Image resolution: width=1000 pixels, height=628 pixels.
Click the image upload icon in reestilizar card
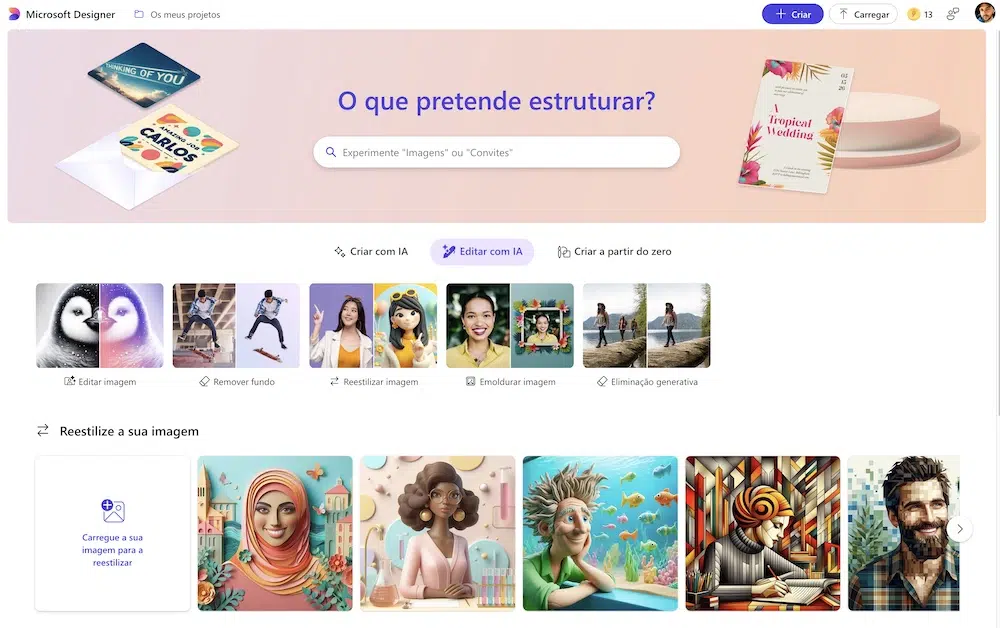coord(113,511)
